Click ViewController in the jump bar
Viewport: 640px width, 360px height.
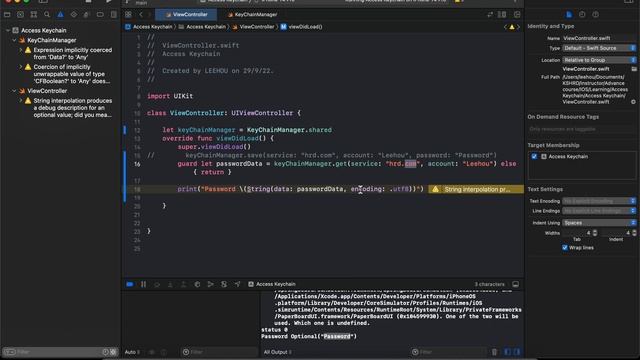pos(253,27)
